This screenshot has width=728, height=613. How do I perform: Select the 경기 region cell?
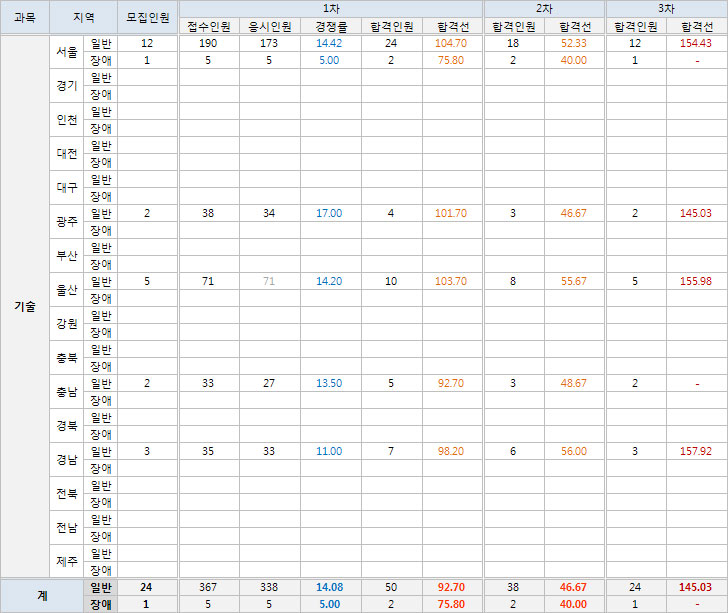[x=66, y=85]
